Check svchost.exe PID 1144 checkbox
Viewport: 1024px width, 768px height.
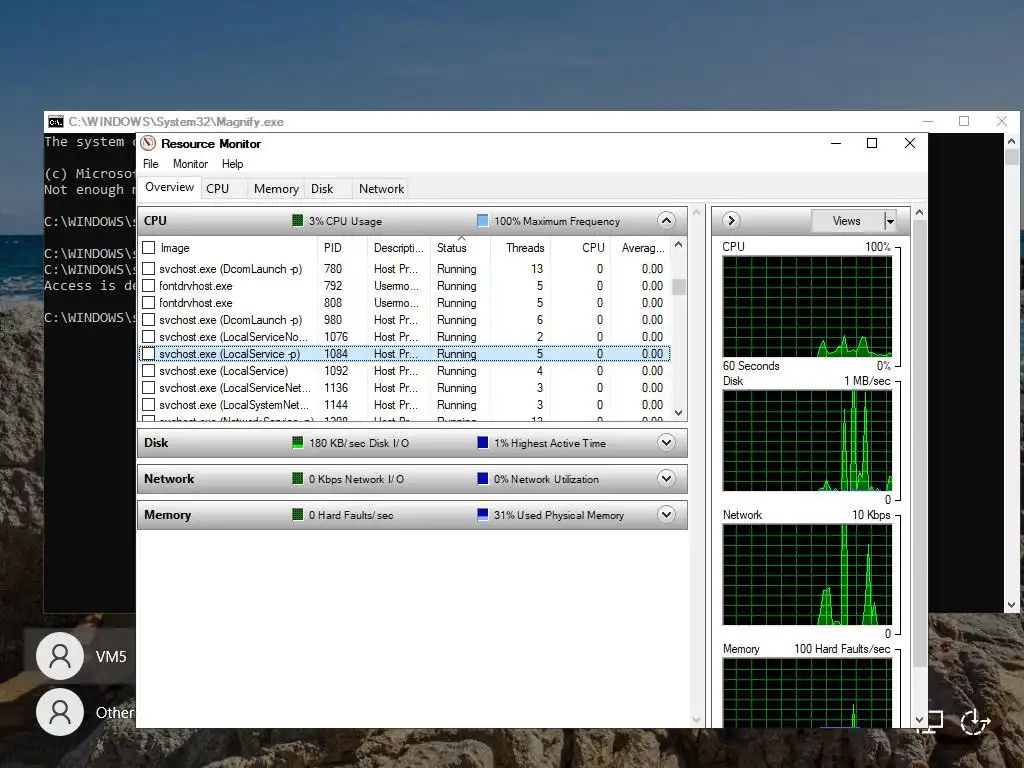tap(148, 404)
